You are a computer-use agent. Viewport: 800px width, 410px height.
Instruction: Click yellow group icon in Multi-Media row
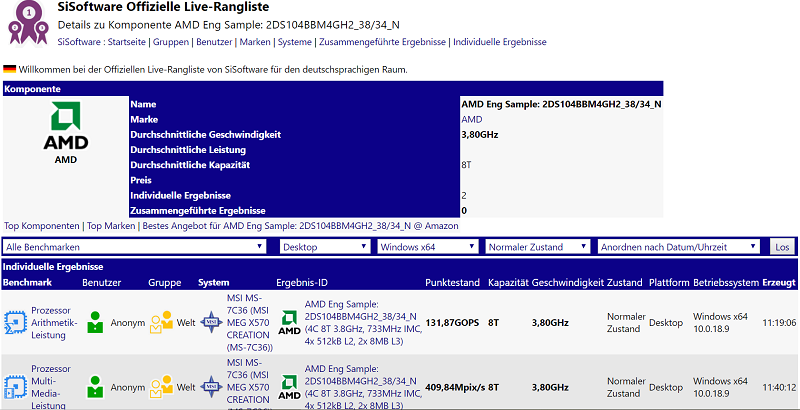pyautogui.click(x=162, y=388)
